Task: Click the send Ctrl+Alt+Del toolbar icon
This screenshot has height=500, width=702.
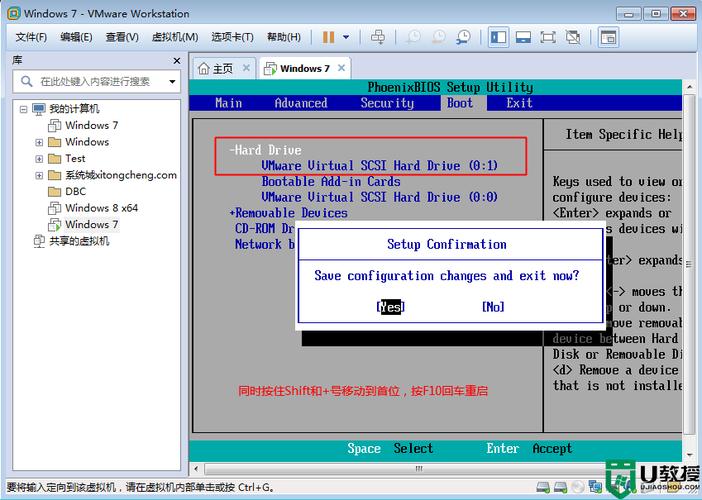Action: pyautogui.click(x=378, y=37)
